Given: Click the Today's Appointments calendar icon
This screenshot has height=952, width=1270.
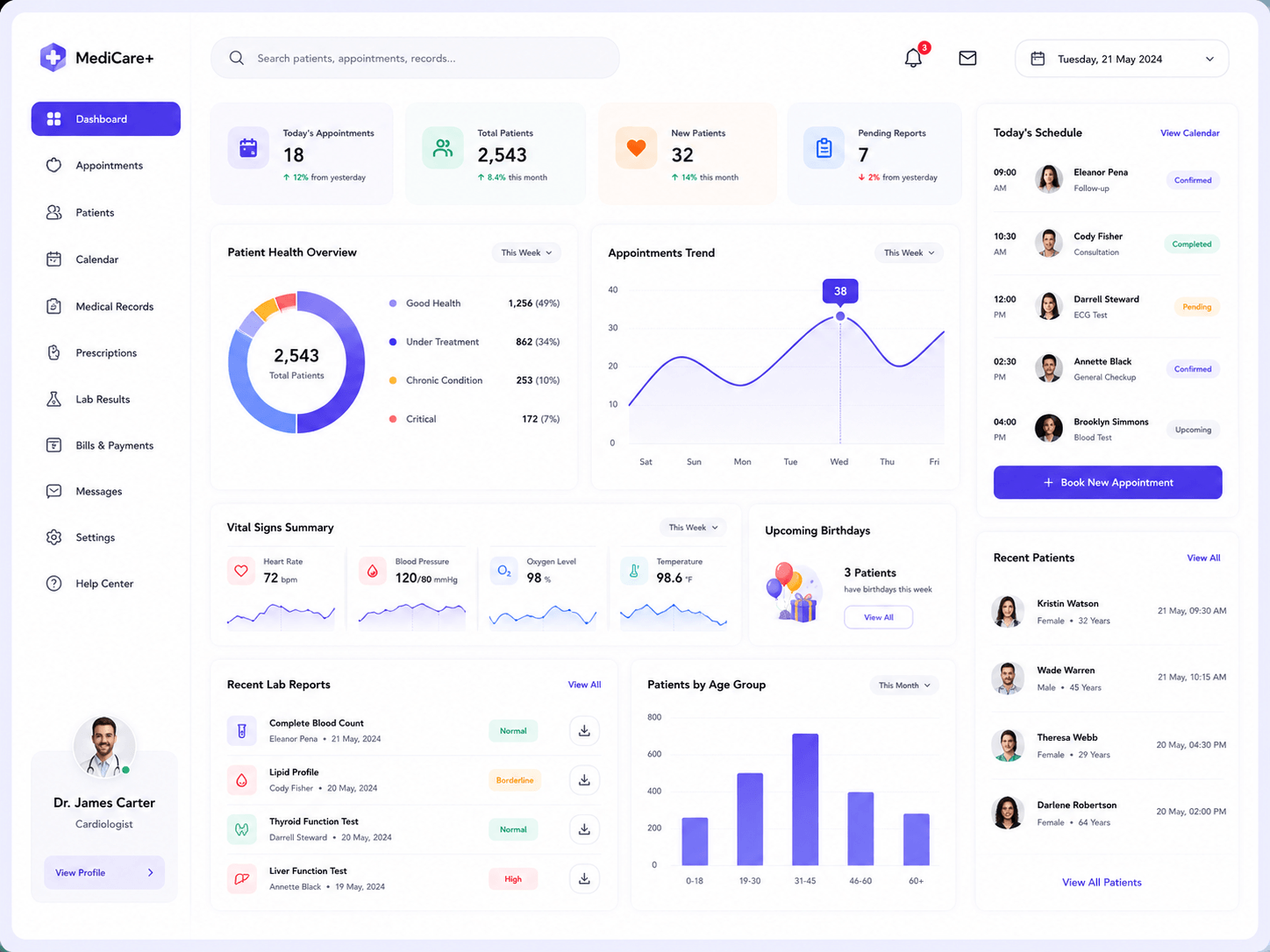Looking at the screenshot, I should (x=248, y=148).
